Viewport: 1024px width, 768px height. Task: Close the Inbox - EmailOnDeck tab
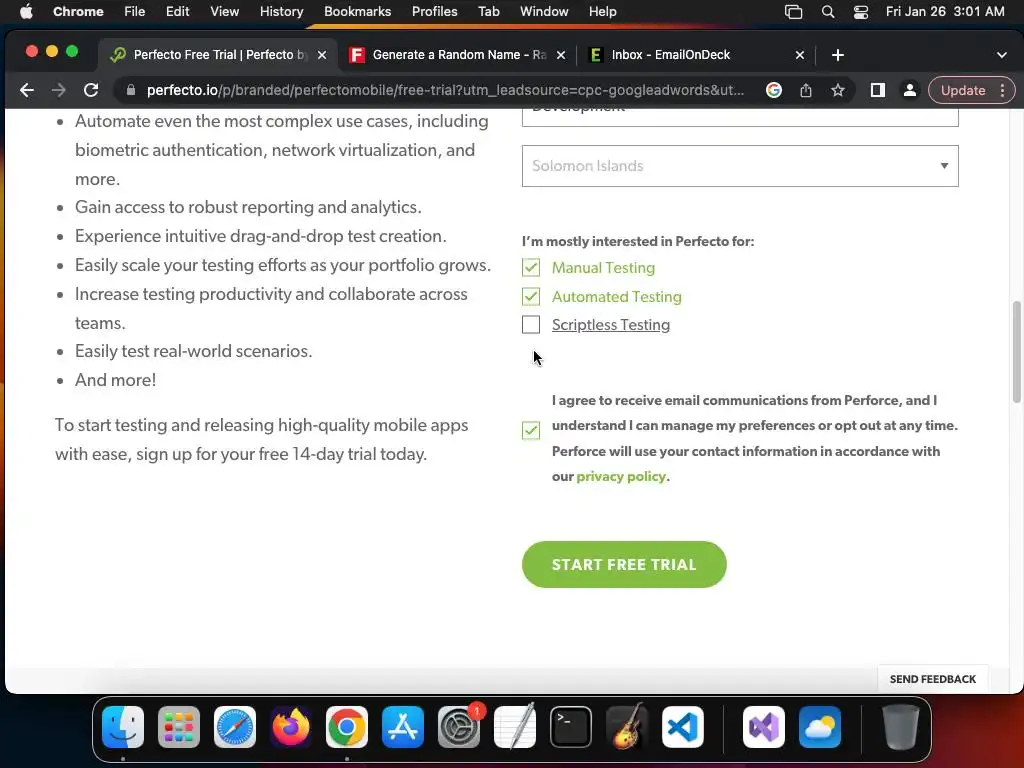pyautogui.click(x=799, y=56)
